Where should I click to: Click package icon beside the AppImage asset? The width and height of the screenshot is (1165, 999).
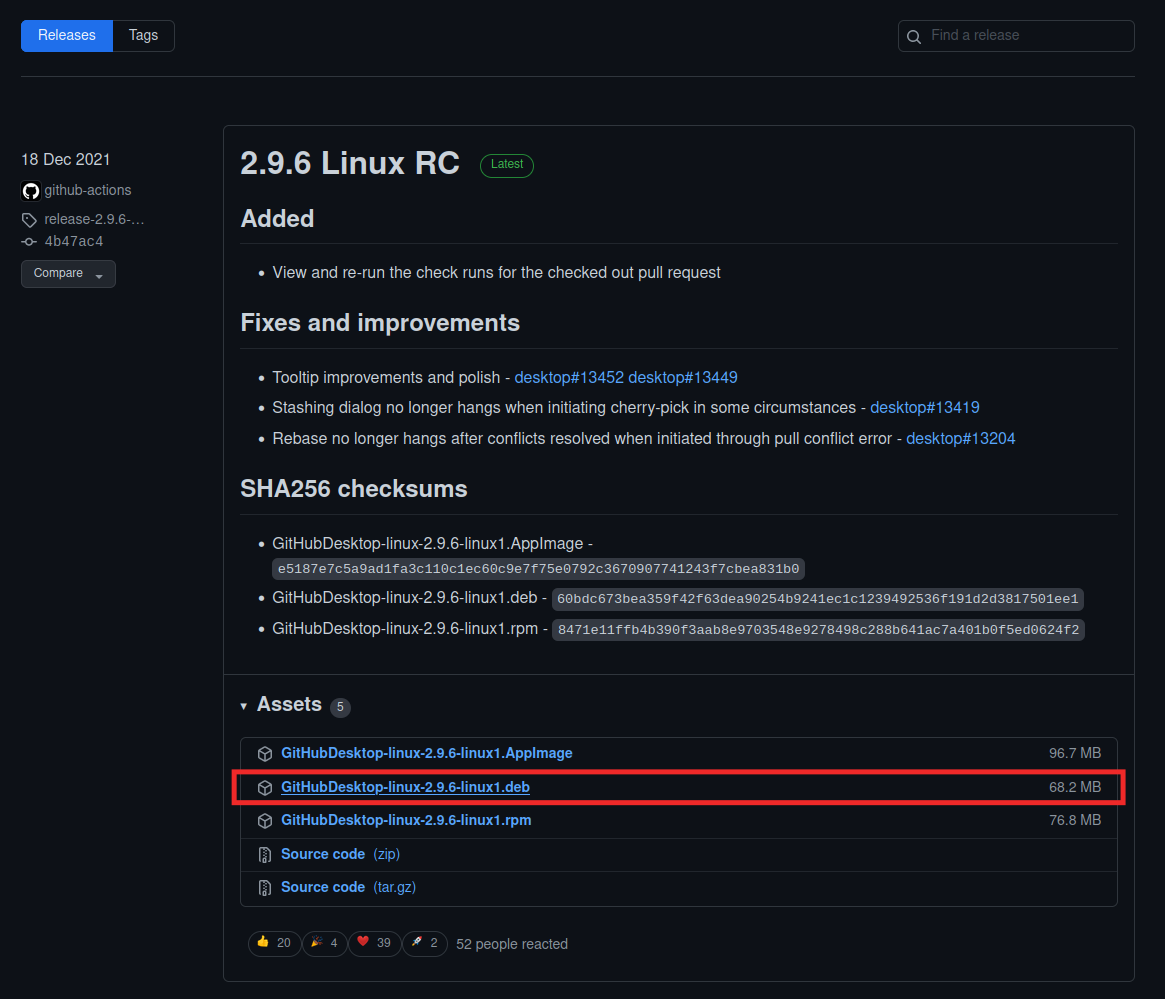(265, 754)
